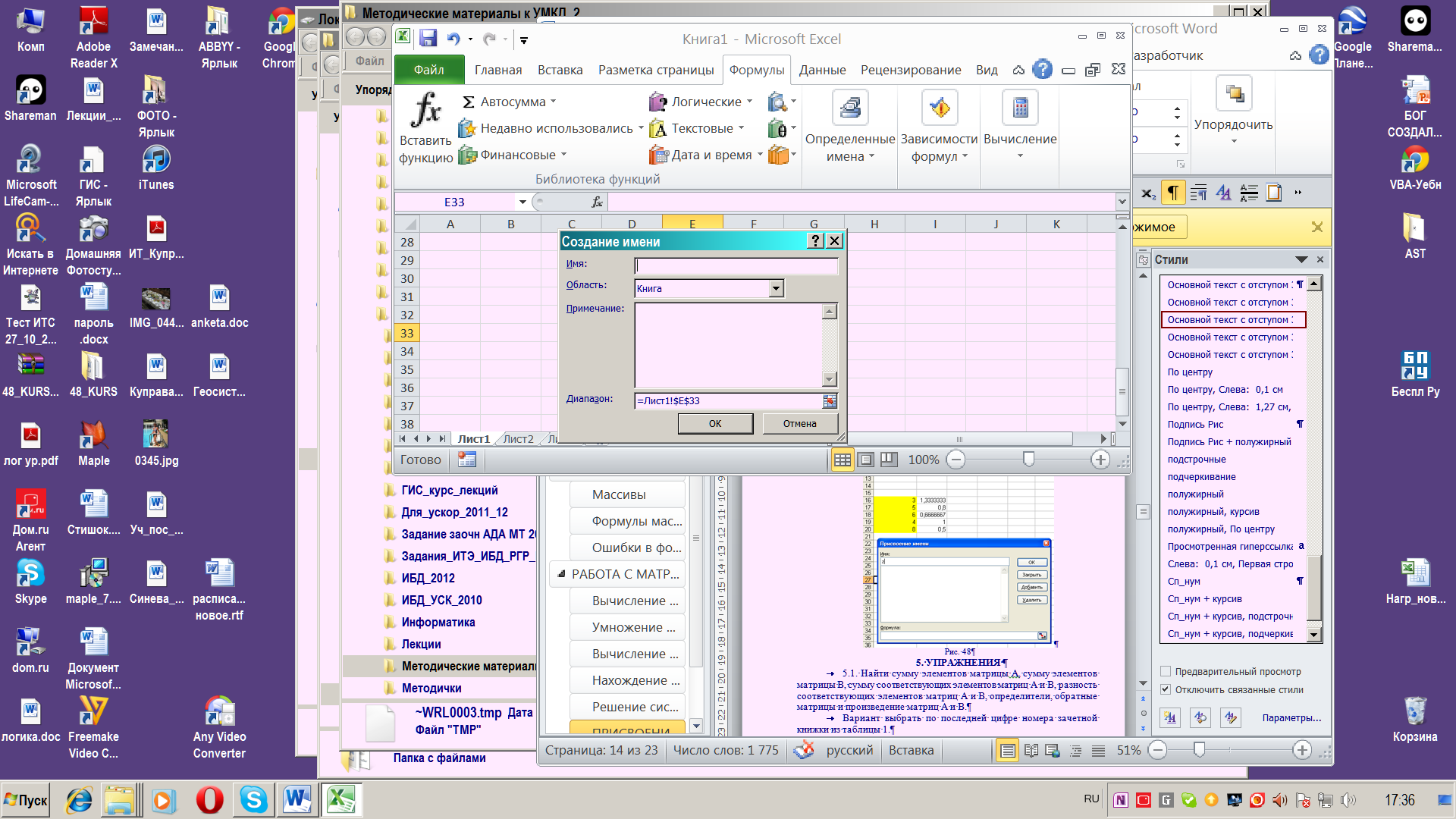Viewport: 1456px width, 819px height.
Task: Click the fx icon in formula bar
Action: tap(597, 202)
